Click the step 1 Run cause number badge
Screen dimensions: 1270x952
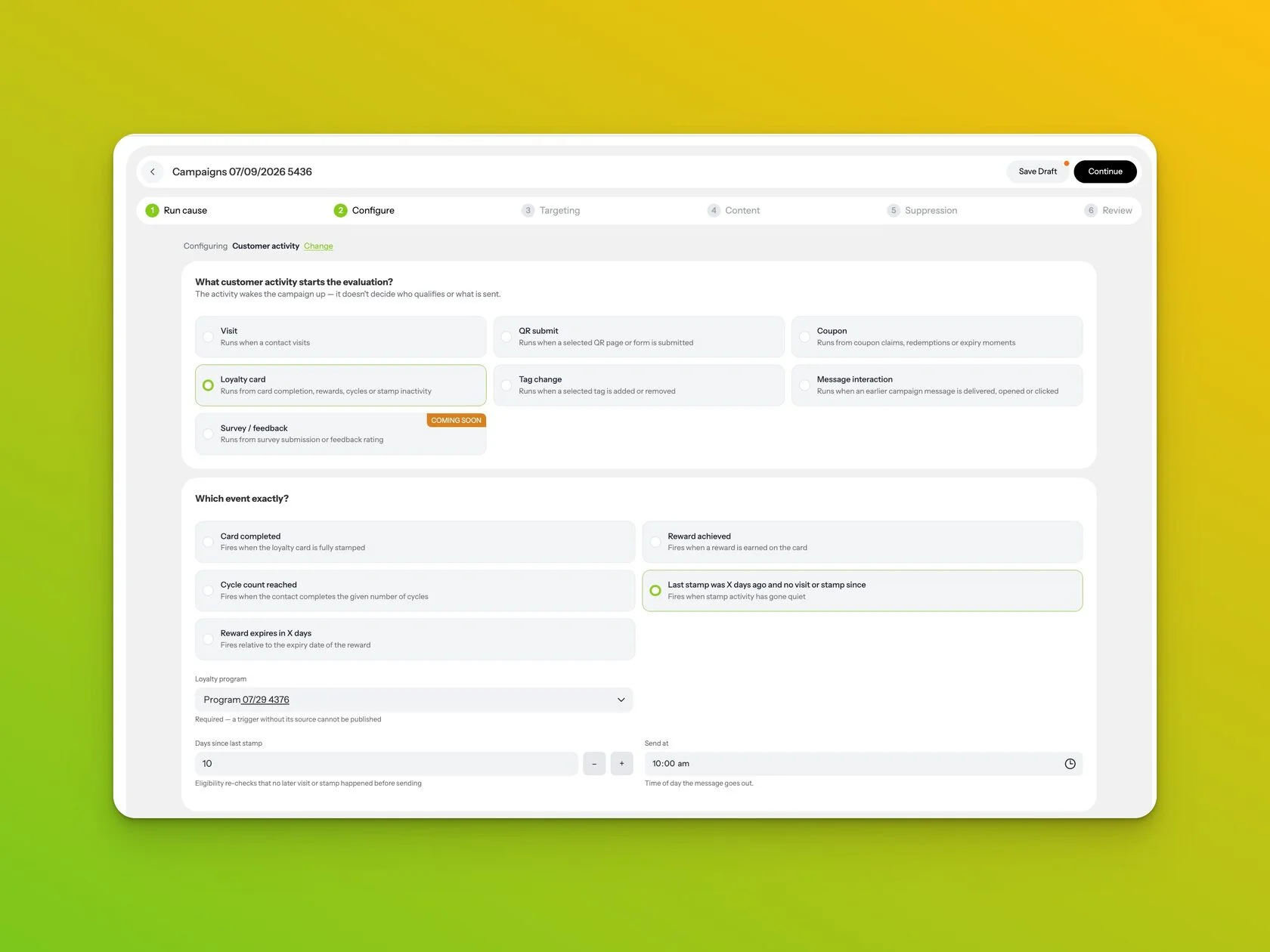click(x=152, y=211)
